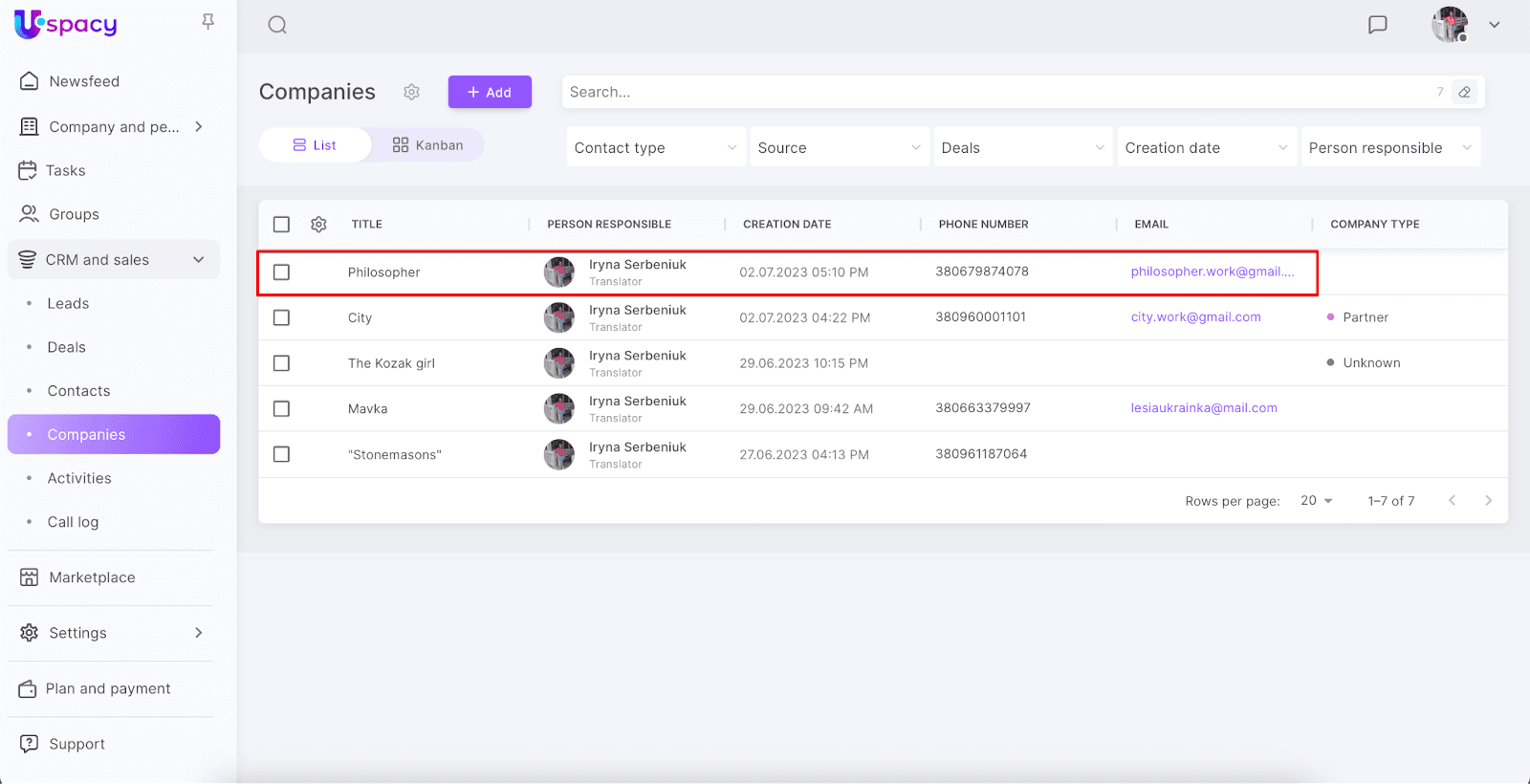Expand the Person responsible filter dropdown
The image size is (1530, 784).
[x=1389, y=147]
